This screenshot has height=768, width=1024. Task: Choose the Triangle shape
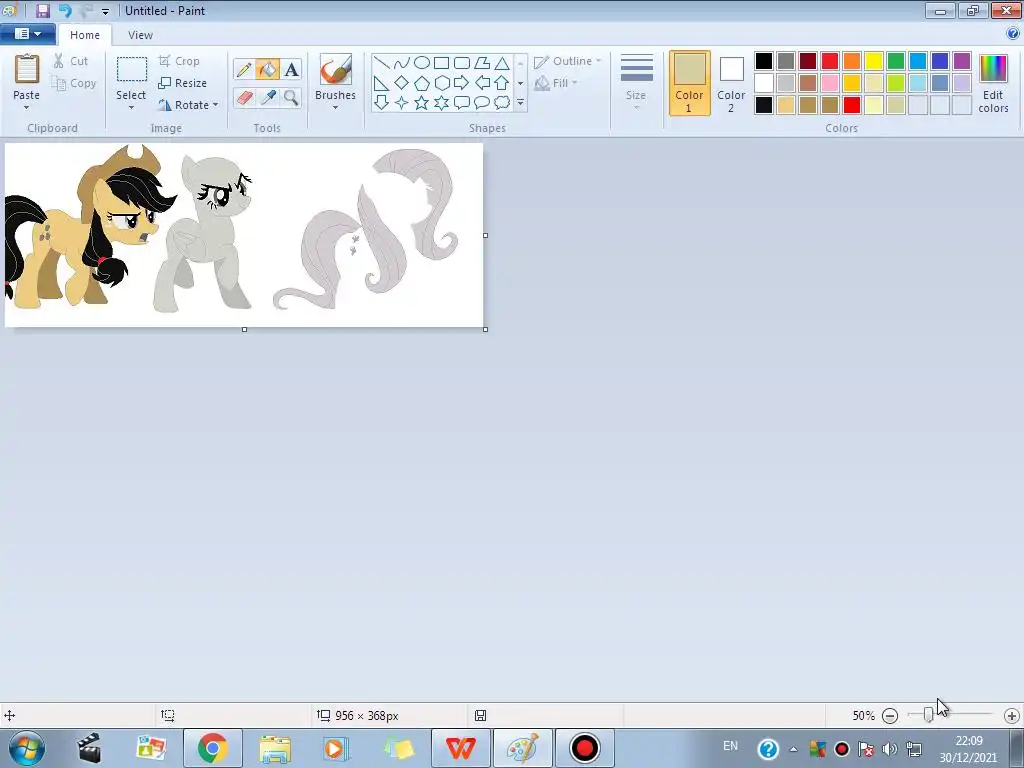(502, 63)
